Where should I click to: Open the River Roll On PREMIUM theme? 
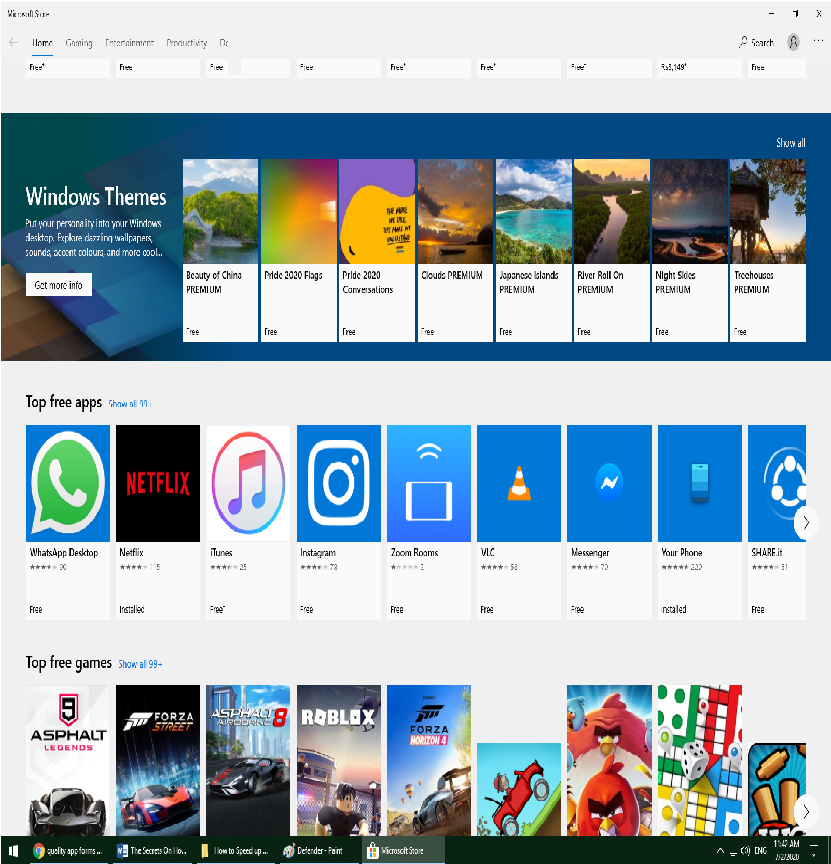point(612,250)
